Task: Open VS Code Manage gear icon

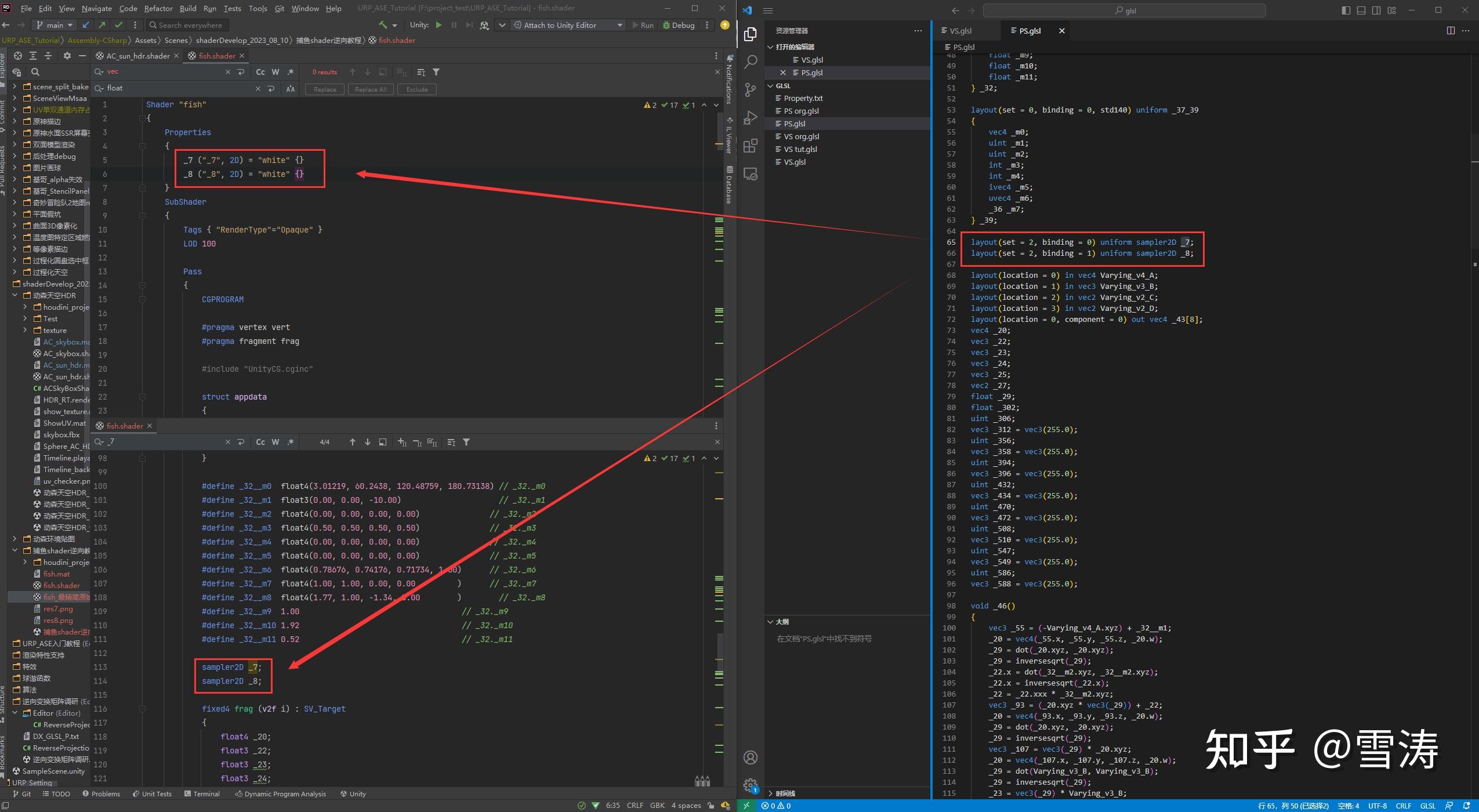Action: click(x=751, y=785)
